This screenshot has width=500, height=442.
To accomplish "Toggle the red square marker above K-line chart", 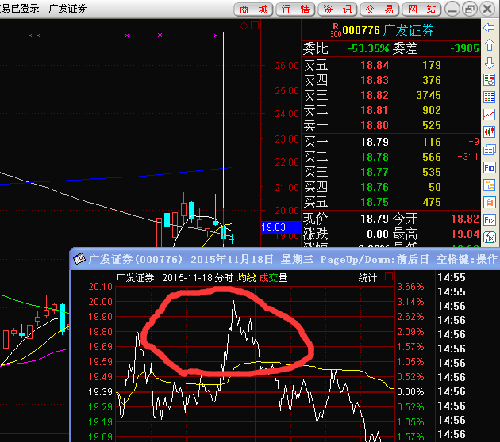I will coord(255,25).
